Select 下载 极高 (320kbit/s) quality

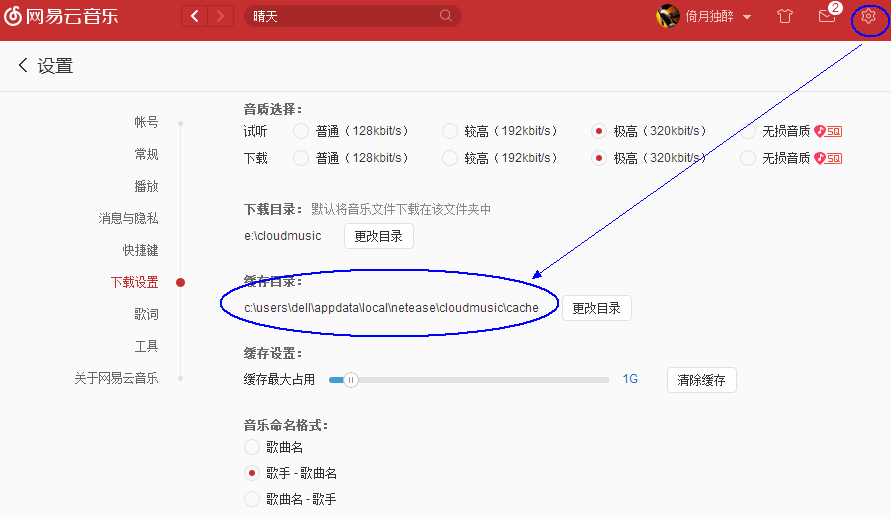[598, 158]
